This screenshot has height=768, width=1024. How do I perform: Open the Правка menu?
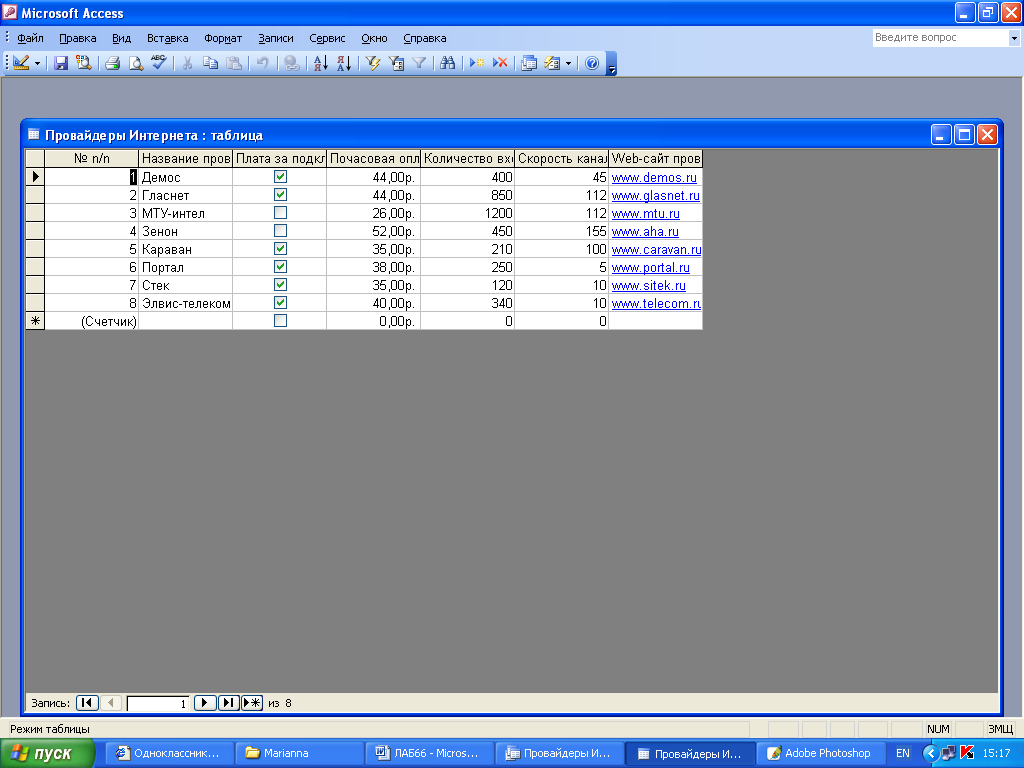(x=78, y=38)
